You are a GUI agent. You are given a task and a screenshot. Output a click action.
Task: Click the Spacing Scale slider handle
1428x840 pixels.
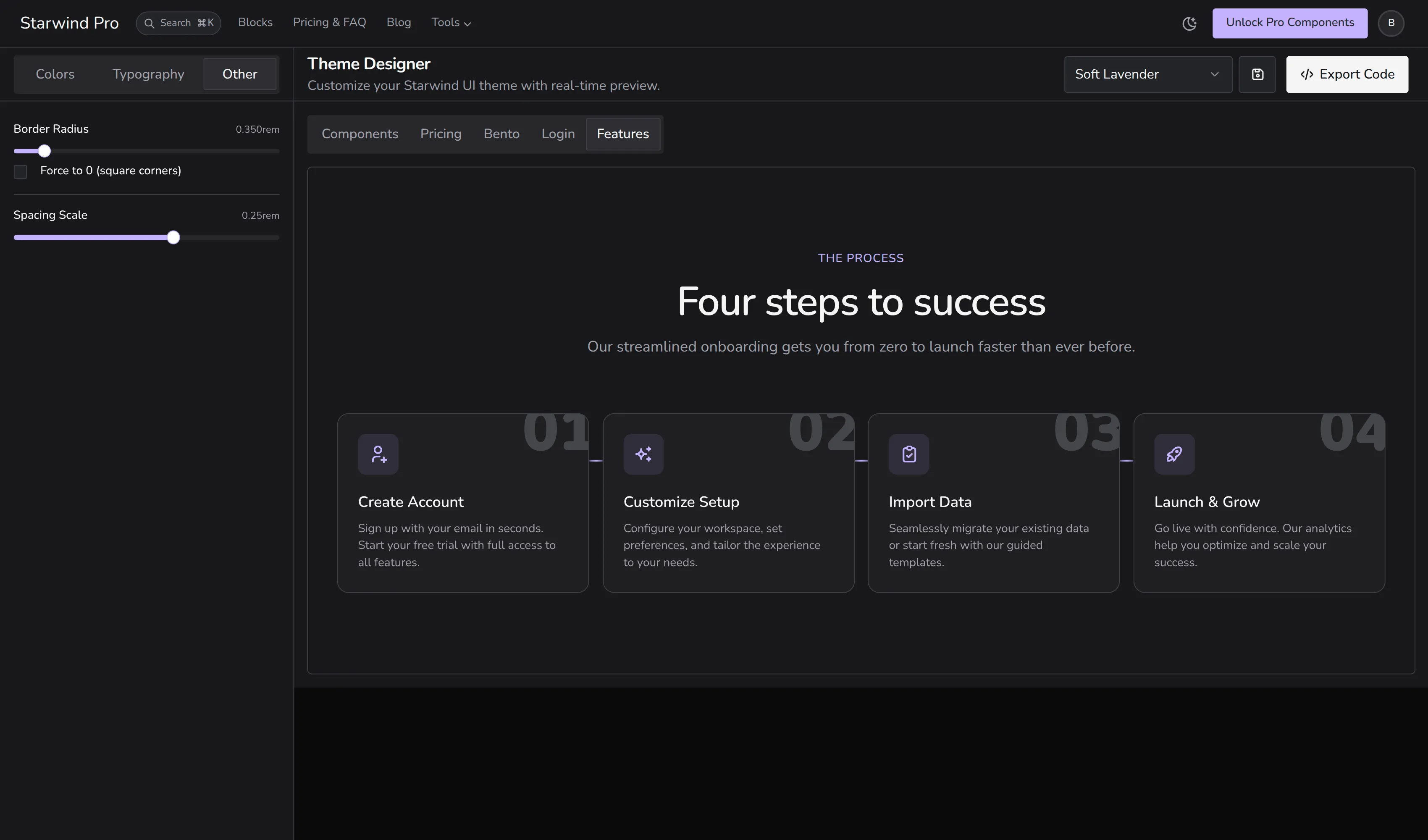point(173,237)
